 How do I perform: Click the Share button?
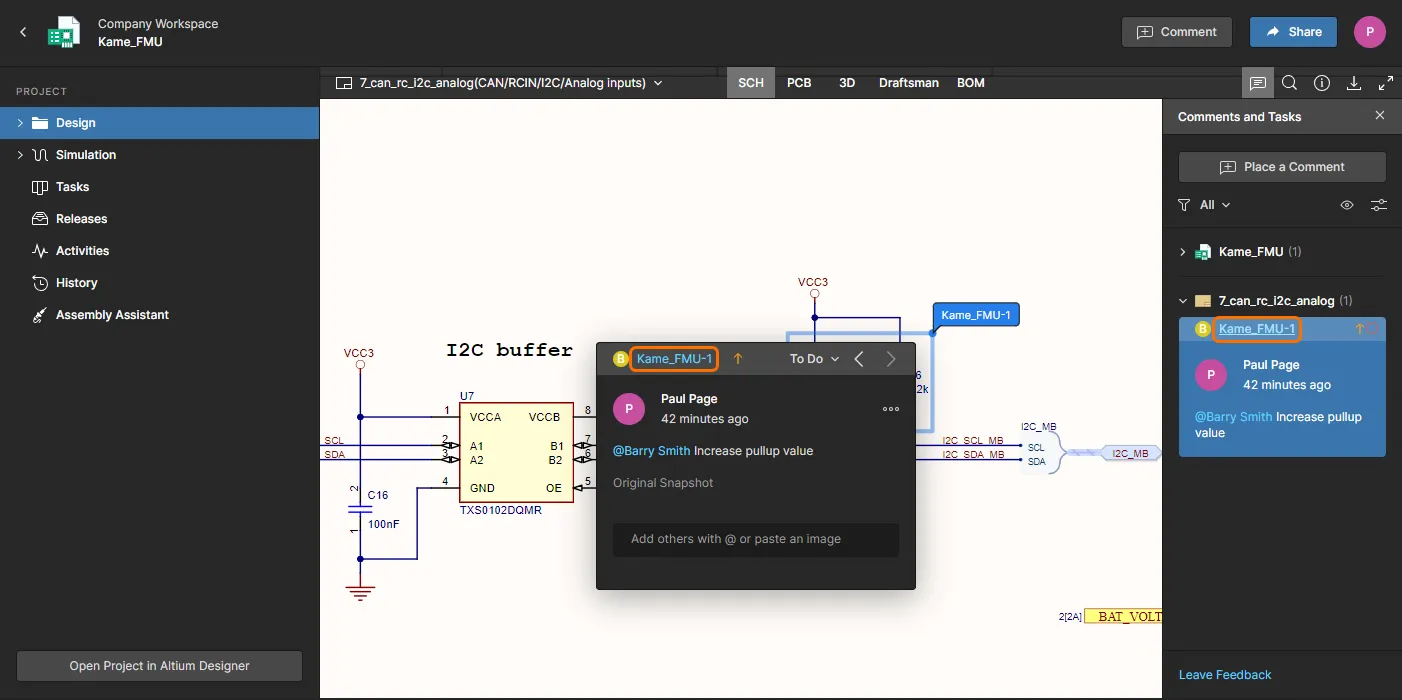point(1293,32)
